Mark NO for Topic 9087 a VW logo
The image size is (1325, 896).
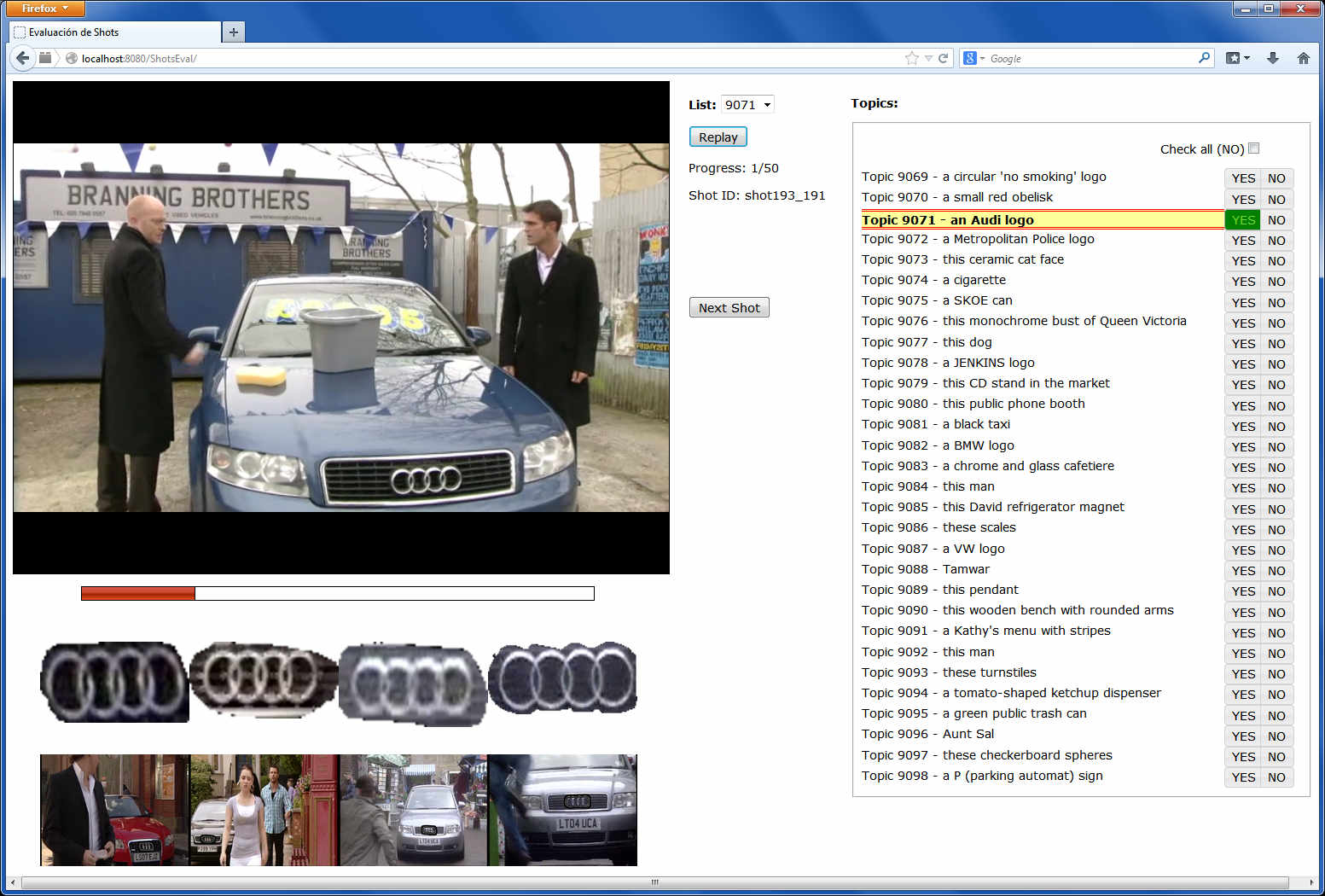point(1276,550)
